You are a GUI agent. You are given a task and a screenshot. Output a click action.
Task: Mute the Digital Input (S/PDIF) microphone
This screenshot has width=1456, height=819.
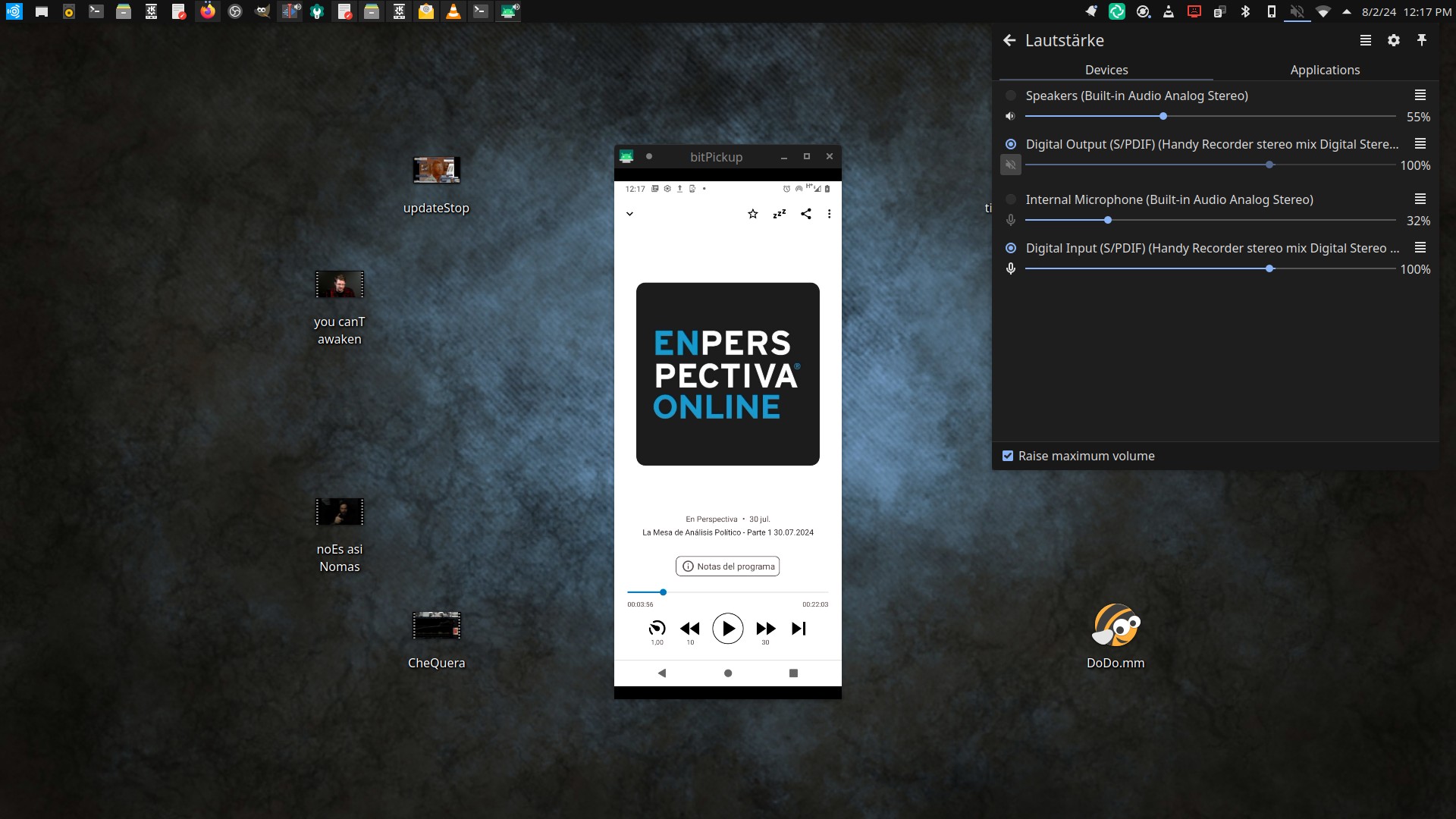tap(1010, 268)
